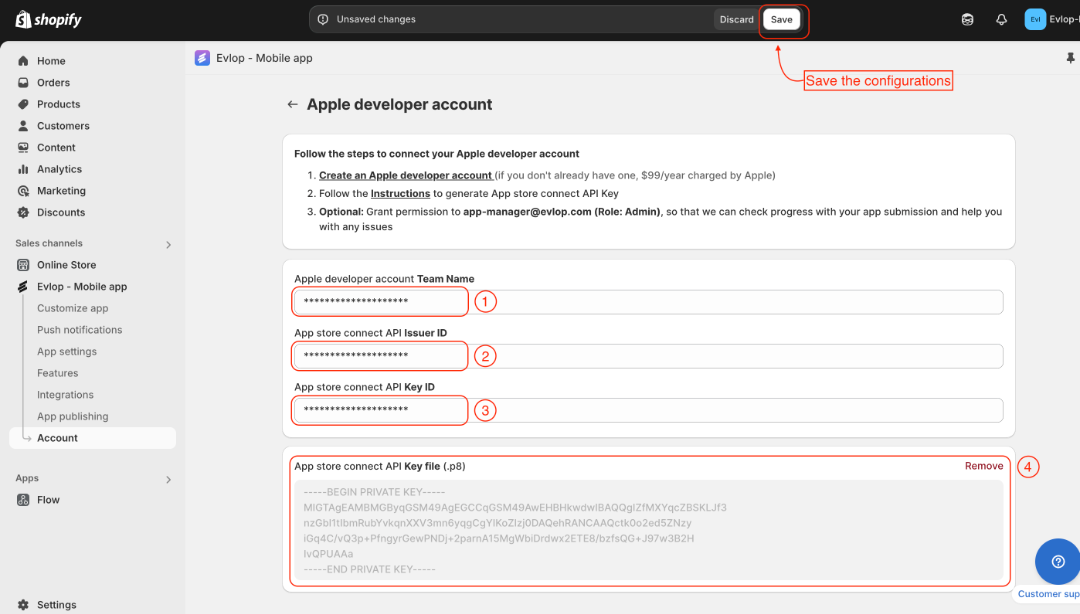
Task: Click the Settings gear icon
Action: coord(23,604)
